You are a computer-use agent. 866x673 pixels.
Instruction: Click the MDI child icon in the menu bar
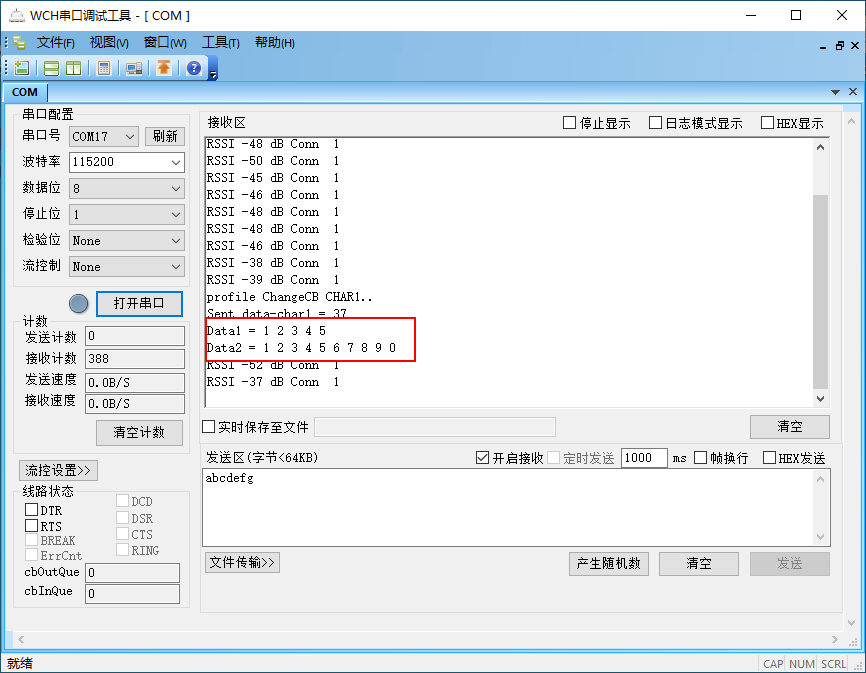tap(19, 43)
